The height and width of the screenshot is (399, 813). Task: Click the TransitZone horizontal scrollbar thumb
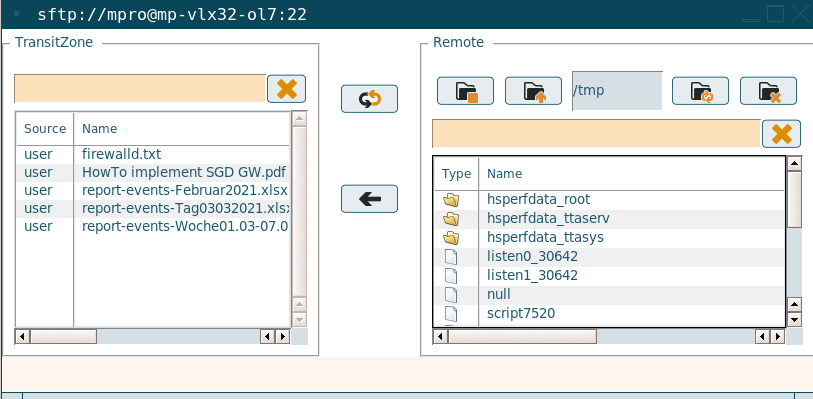coord(63,337)
